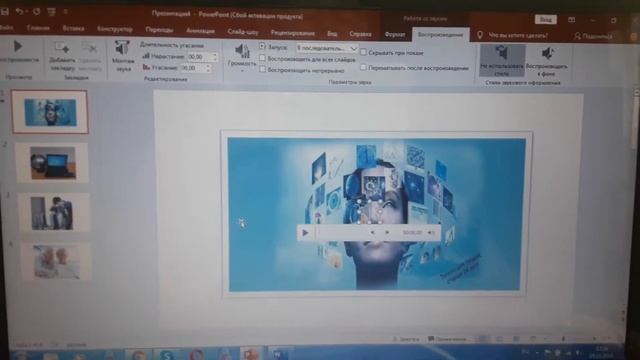Switch to the Переходы tab
This screenshot has height=360, width=640.
[159, 30]
